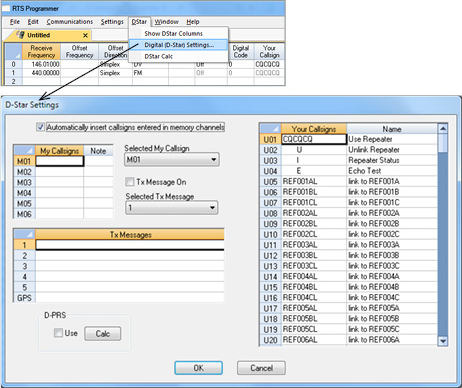Screen dimensions: 462x388
Task: Click select-all corner of Your Callsigns grid
Action: (x=270, y=129)
